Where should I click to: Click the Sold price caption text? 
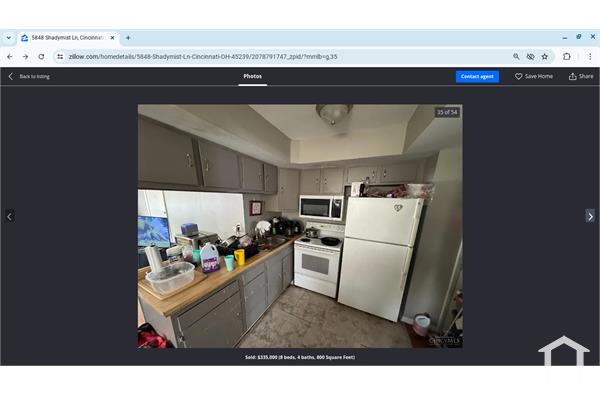point(300,357)
